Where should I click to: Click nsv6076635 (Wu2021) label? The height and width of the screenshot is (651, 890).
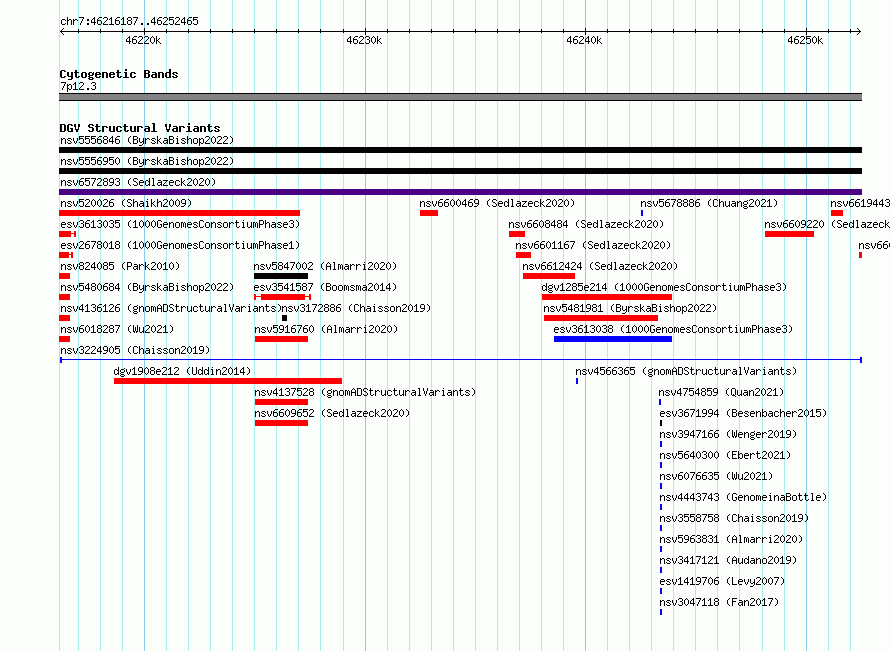tap(716, 476)
